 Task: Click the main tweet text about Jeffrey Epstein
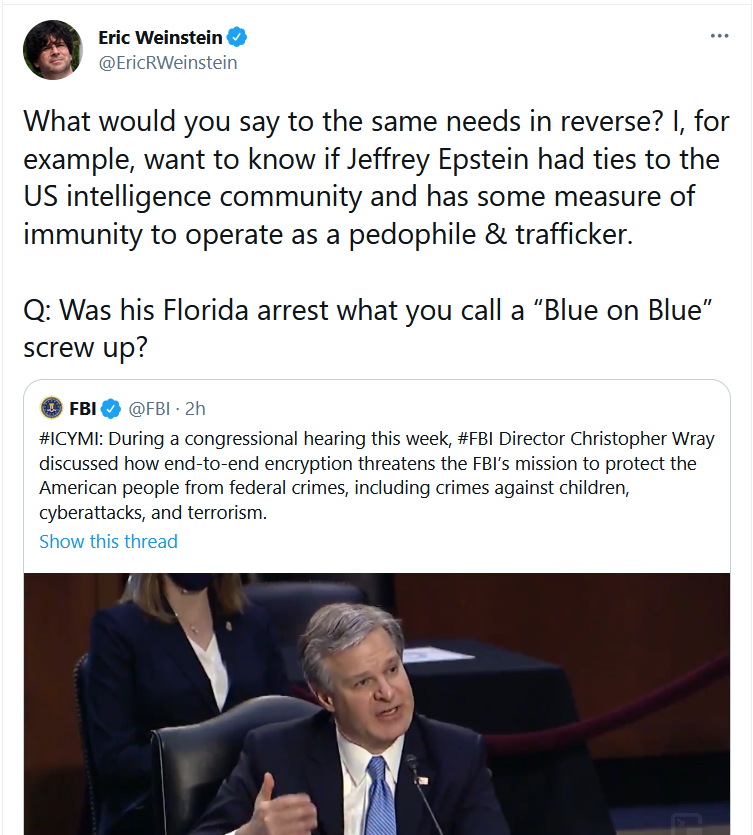[376, 177]
